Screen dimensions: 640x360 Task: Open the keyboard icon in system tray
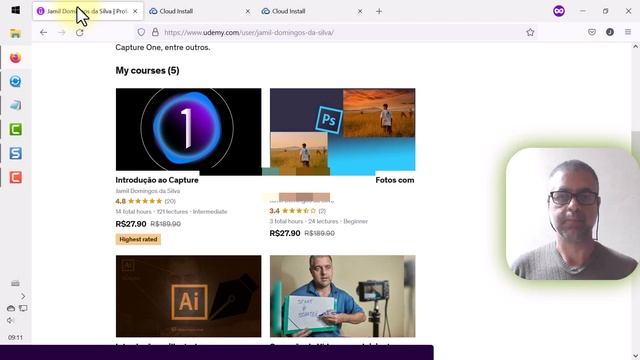16,283
